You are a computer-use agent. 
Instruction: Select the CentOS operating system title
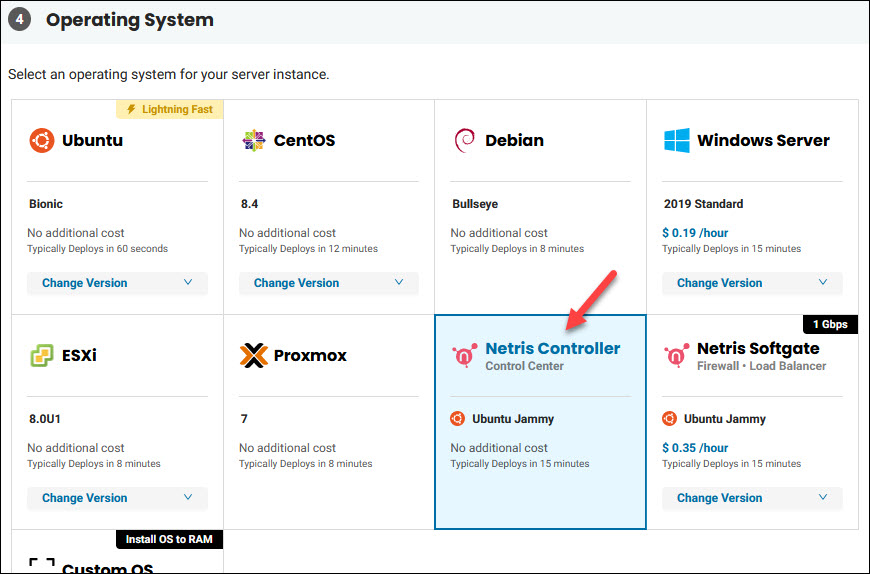coord(304,140)
